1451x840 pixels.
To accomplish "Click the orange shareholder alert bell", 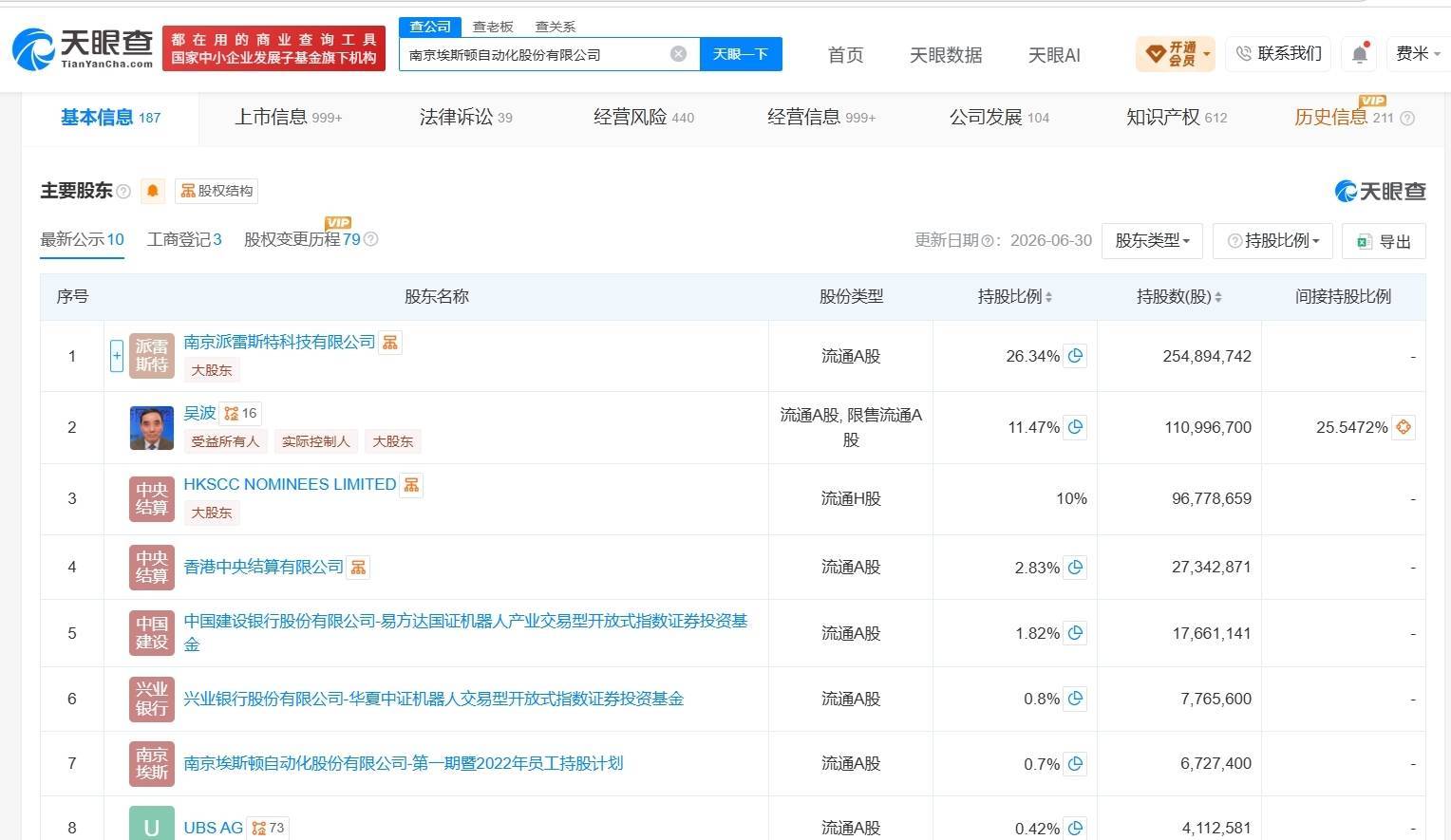I will (x=152, y=191).
